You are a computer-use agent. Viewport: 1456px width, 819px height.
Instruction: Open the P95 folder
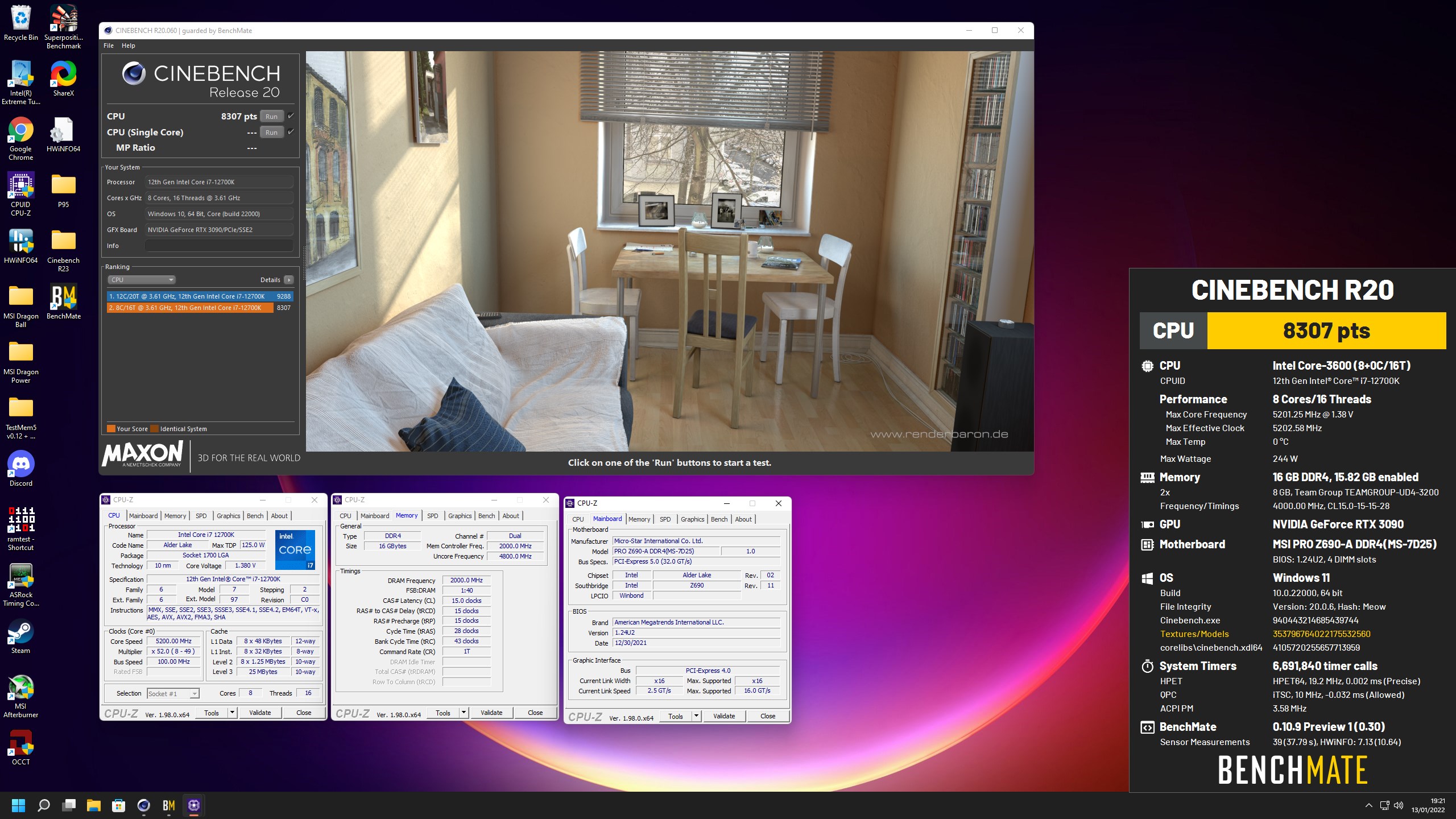64,191
